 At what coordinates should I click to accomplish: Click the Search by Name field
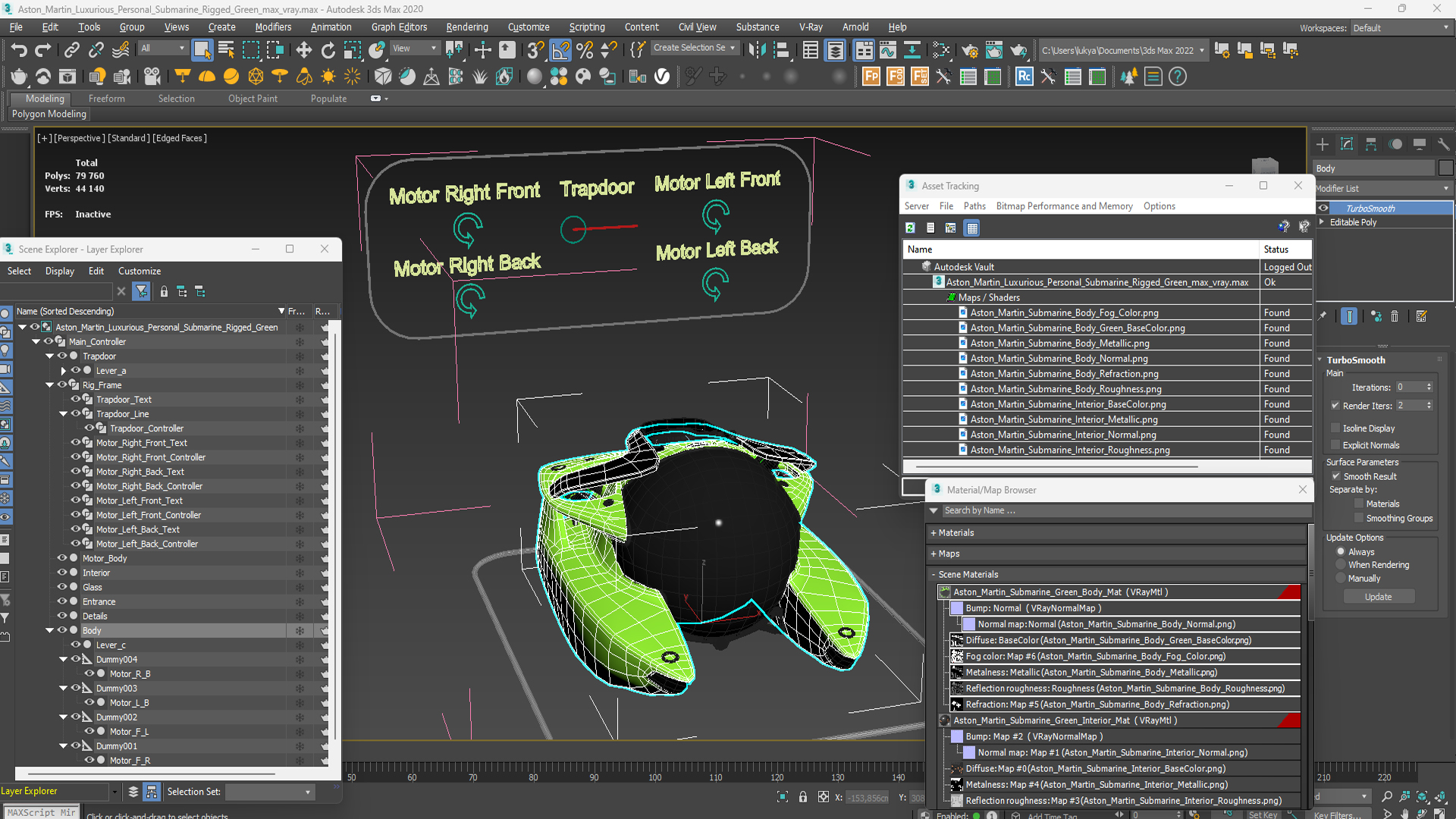coord(1125,510)
